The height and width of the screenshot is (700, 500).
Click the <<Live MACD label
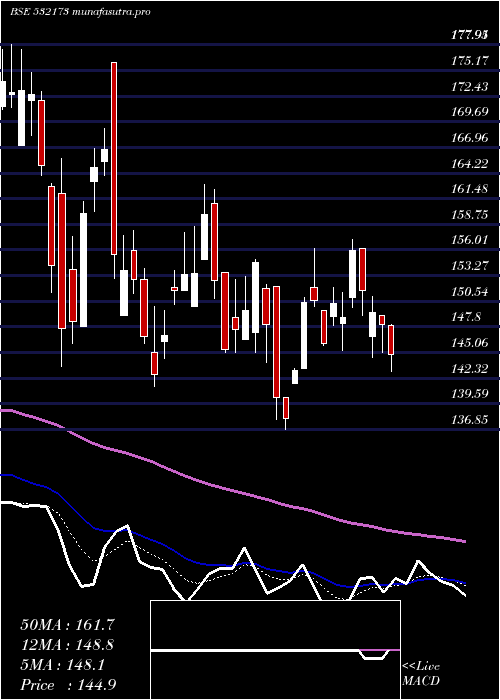coord(421,674)
